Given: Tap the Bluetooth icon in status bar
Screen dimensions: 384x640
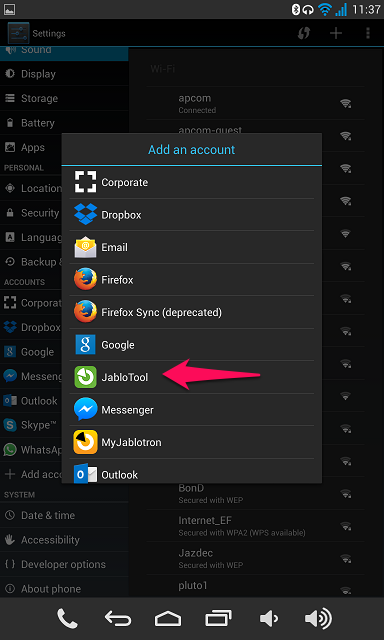Looking at the screenshot, I should click(x=295, y=9).
